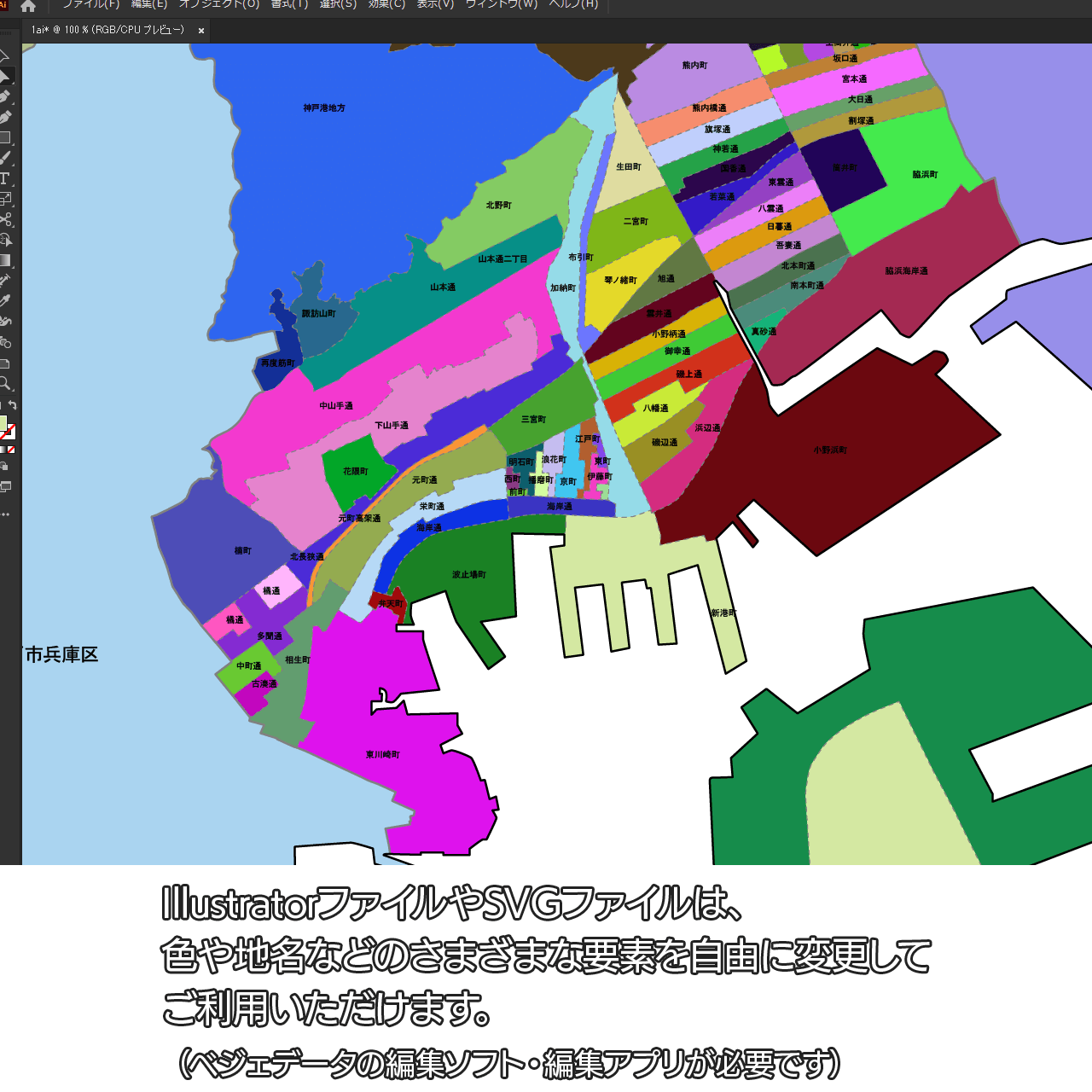Click the 中山手通 label in the pink area
Screen dimensions: 1092x1092
336,406
